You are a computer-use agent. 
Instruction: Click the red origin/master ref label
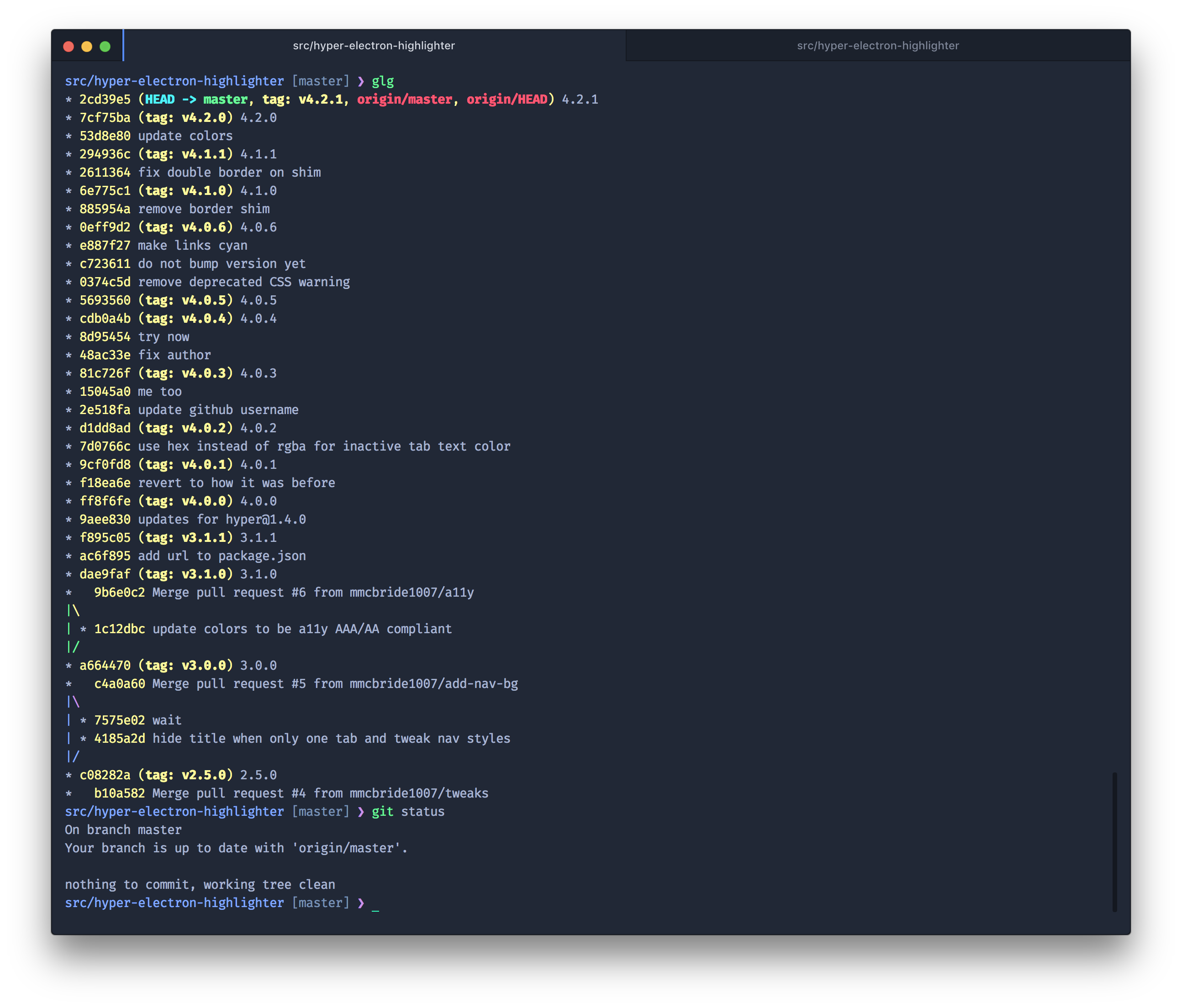click(405, 99)
